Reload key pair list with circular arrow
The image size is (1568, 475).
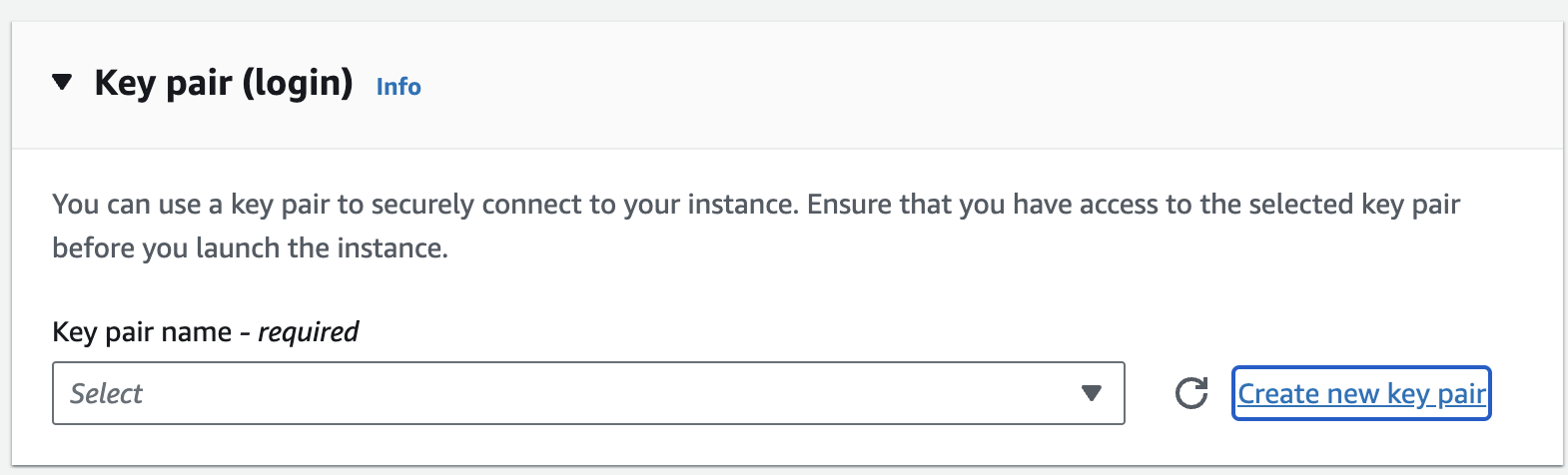(x=1190, y=393)
